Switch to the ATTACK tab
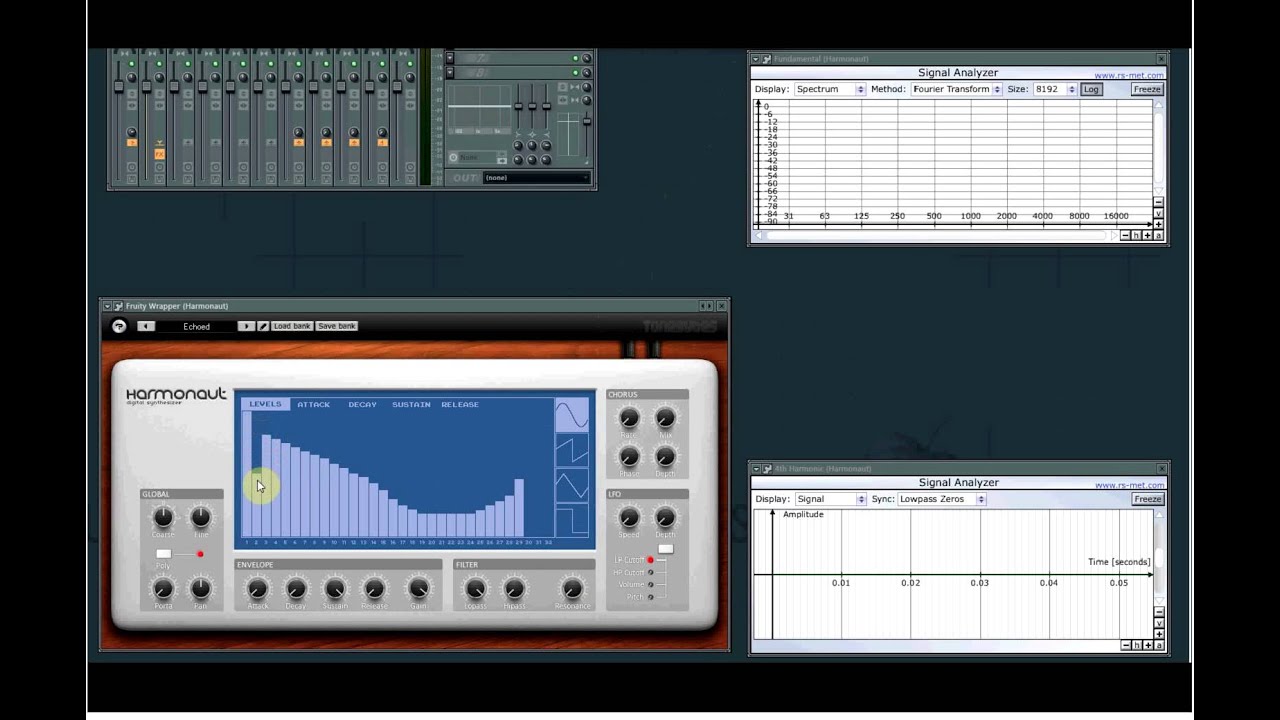 (x=313, y=404)
